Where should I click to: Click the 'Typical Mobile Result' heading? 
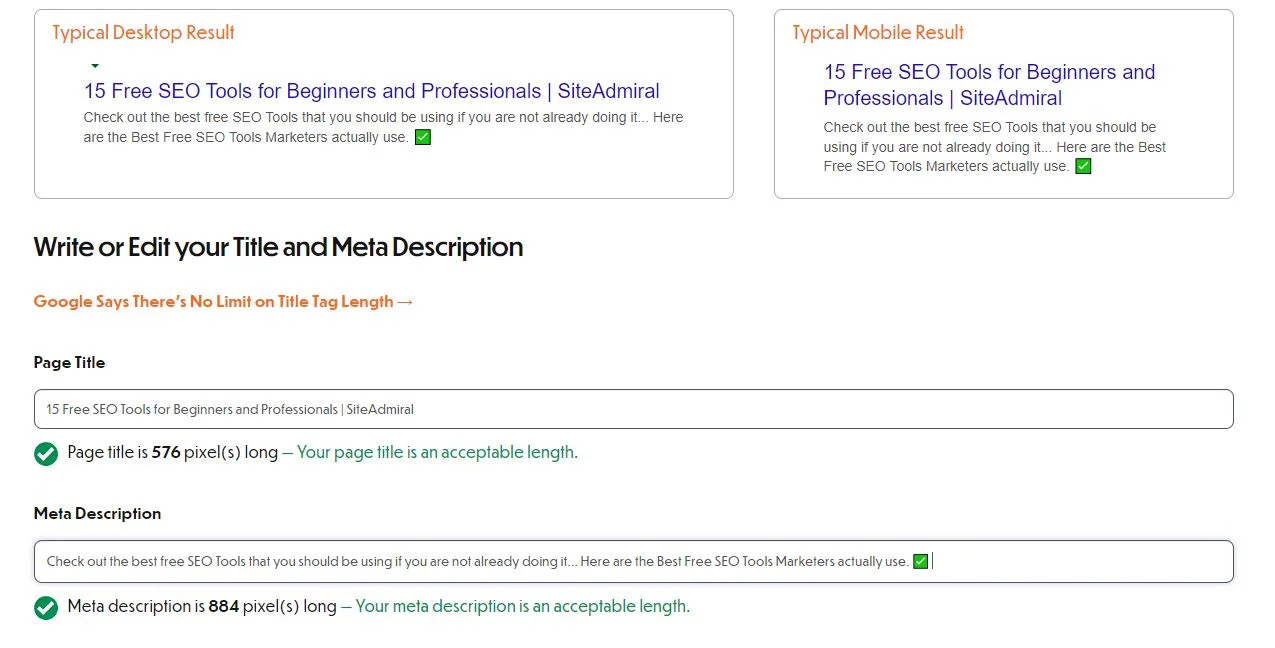(878, 33)
